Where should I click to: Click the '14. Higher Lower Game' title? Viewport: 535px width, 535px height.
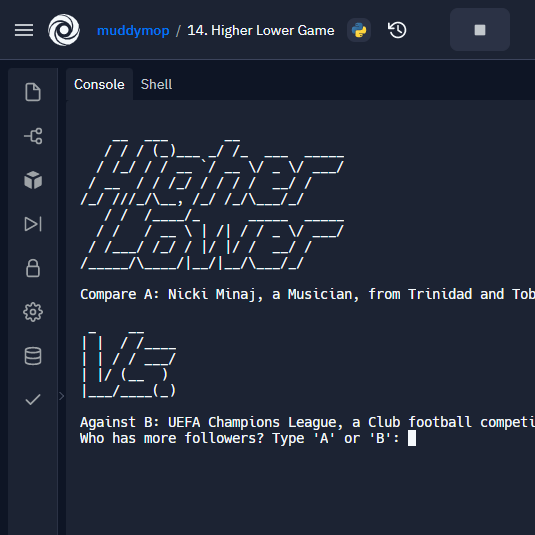point(261,30)
